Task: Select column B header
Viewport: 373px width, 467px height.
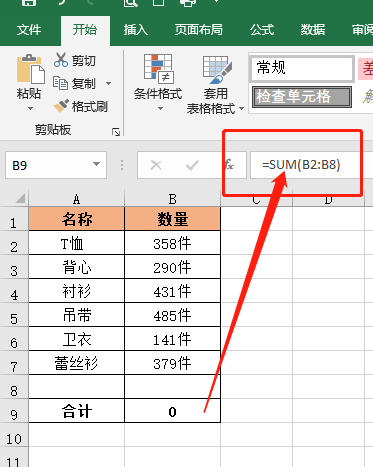Action: 172,199
